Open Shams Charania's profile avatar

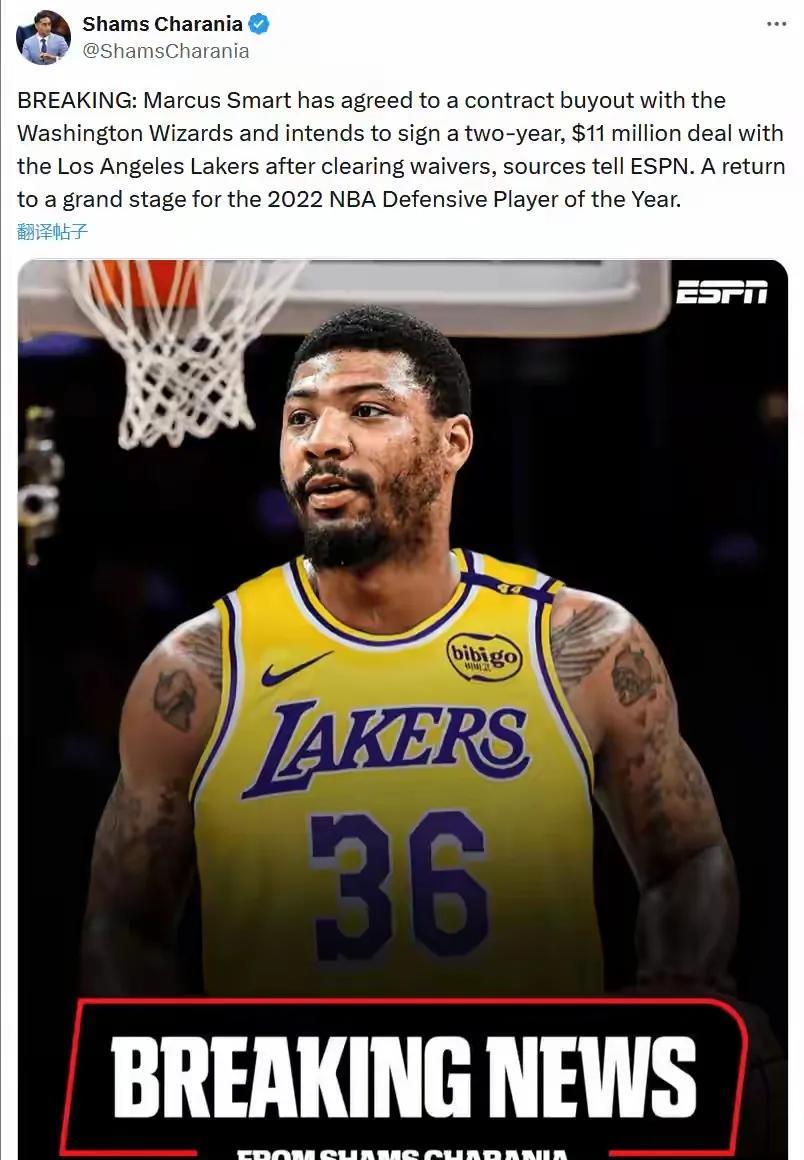(x=43, y=38)
